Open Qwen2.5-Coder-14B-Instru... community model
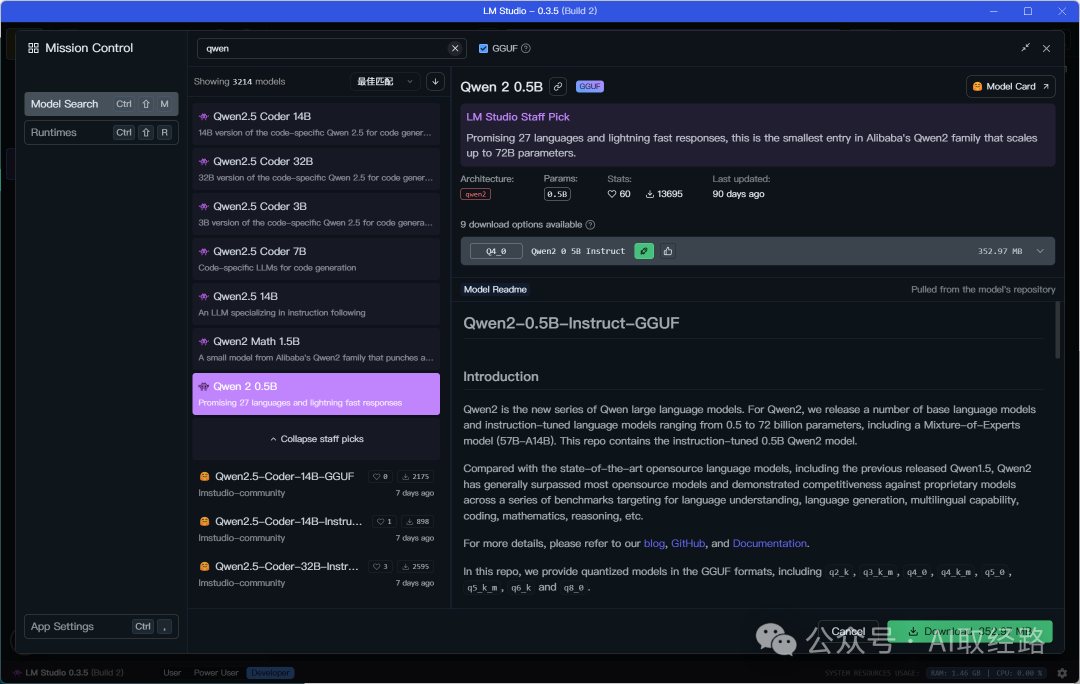The width and height of the screenshot is (1080, 684). point(315,529)
